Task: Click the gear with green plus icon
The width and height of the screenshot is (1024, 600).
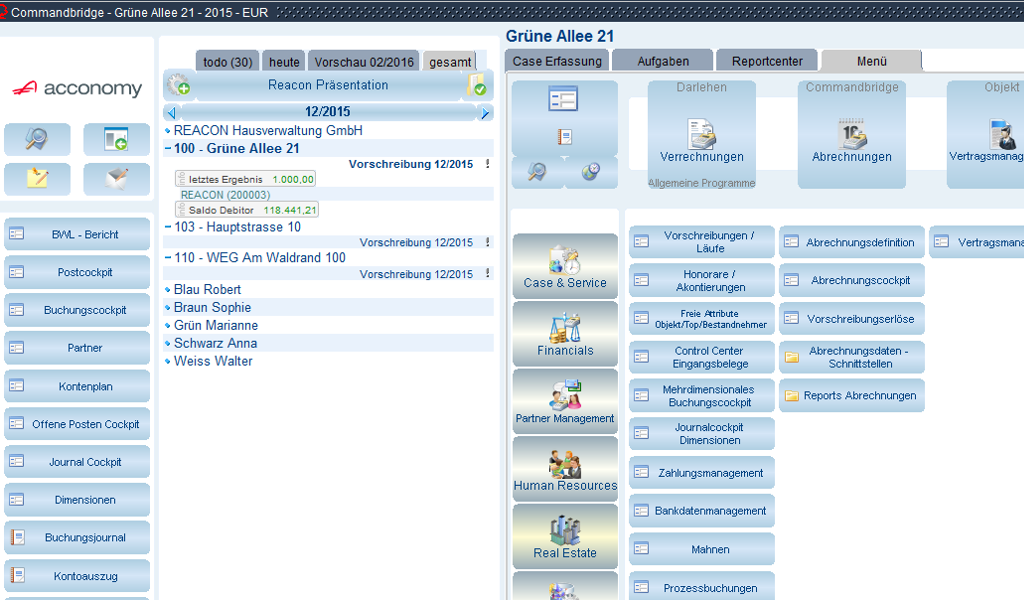Action: pyautogui.click(x=178, y=85)
